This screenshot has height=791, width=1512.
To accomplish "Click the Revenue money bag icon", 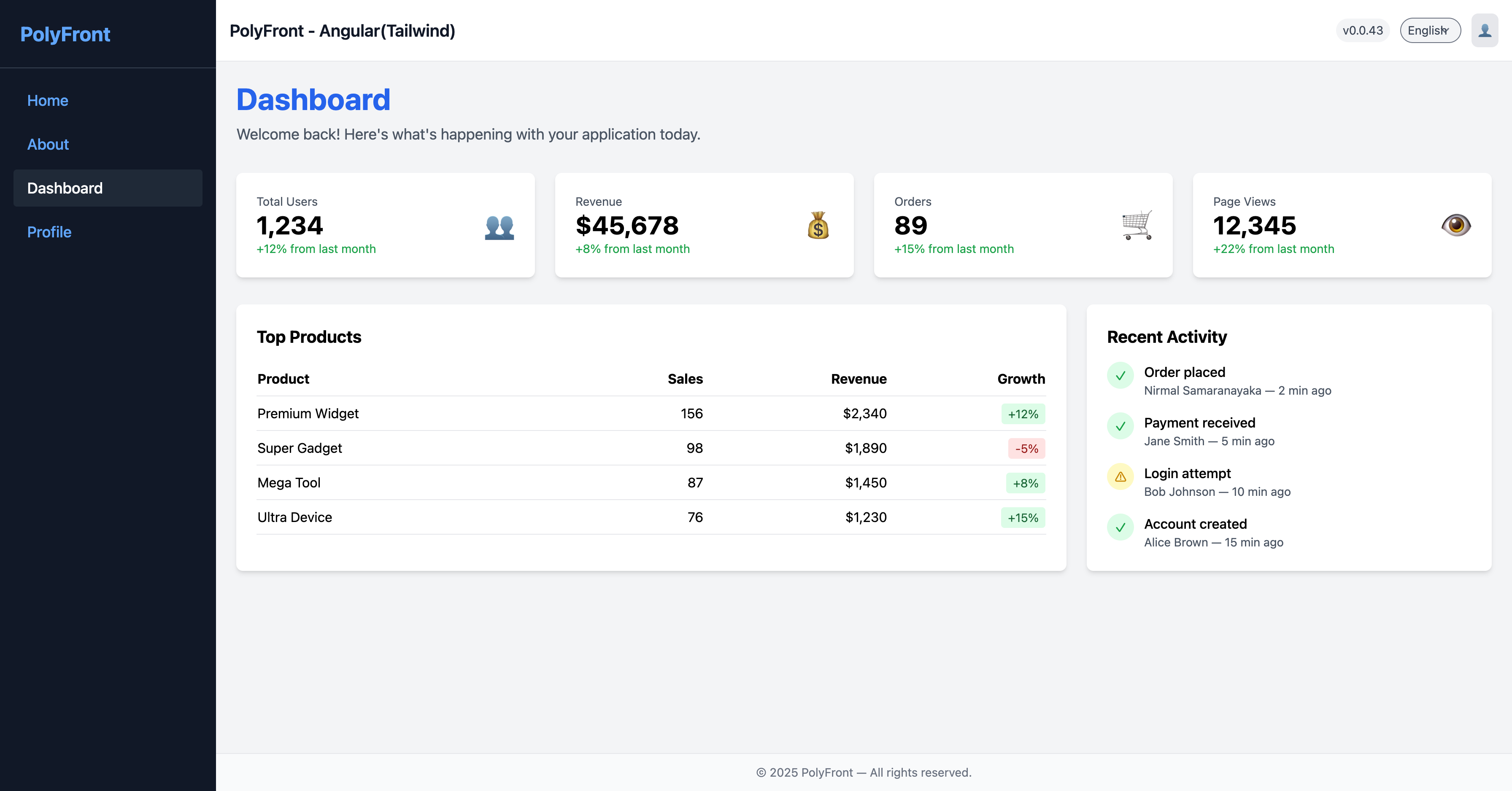I will 818,225.
